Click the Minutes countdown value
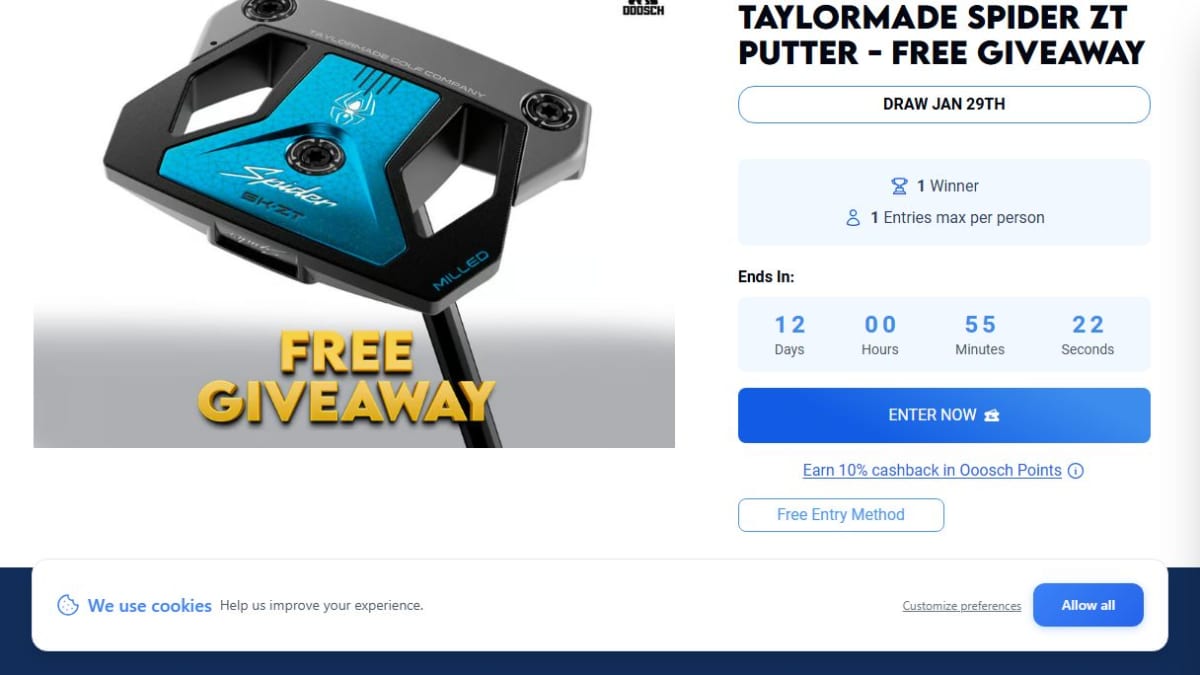This screenshot has height=675, width=1200. coord(980,325)
